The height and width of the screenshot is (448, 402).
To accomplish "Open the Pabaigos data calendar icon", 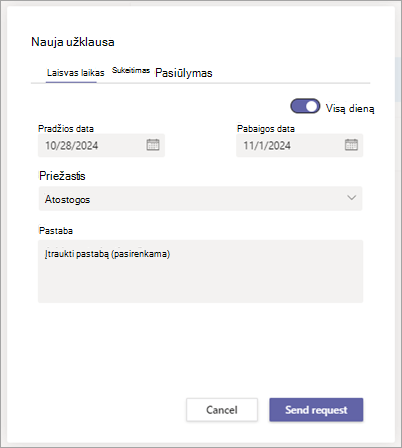I will [351, 145].
